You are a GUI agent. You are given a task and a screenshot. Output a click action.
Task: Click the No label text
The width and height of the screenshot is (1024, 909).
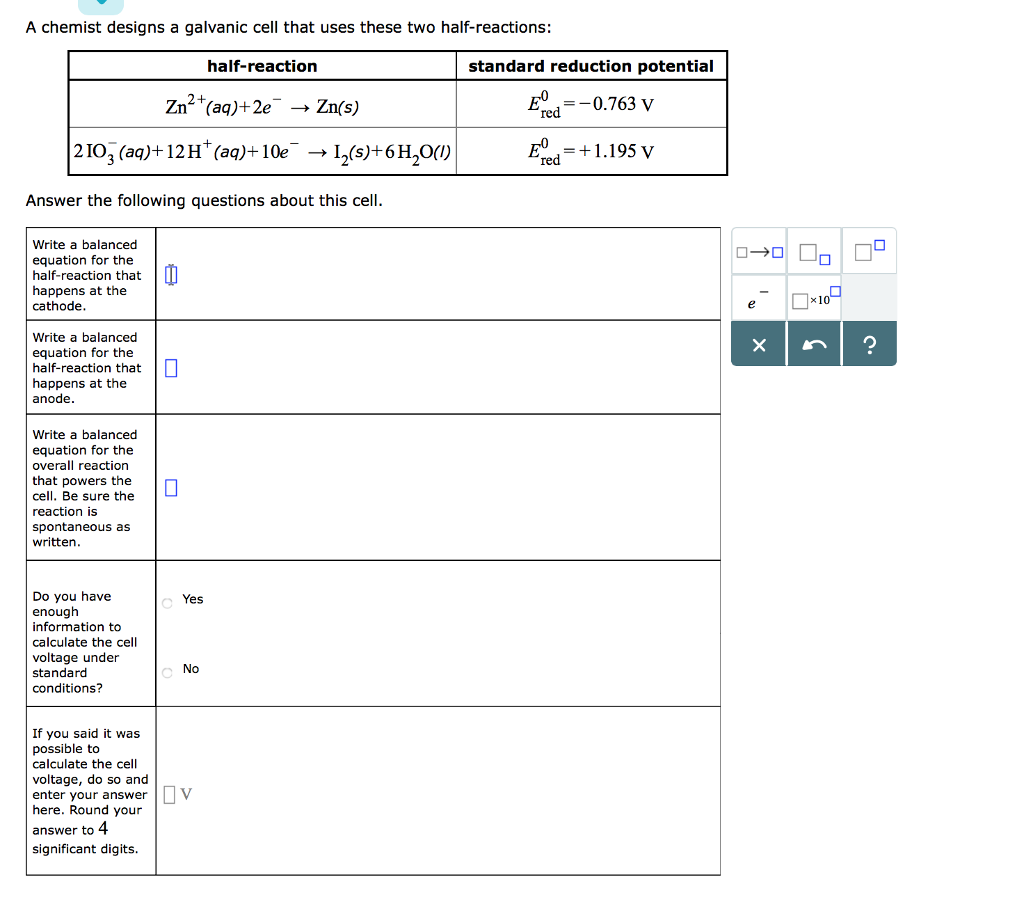click(191, 669)
